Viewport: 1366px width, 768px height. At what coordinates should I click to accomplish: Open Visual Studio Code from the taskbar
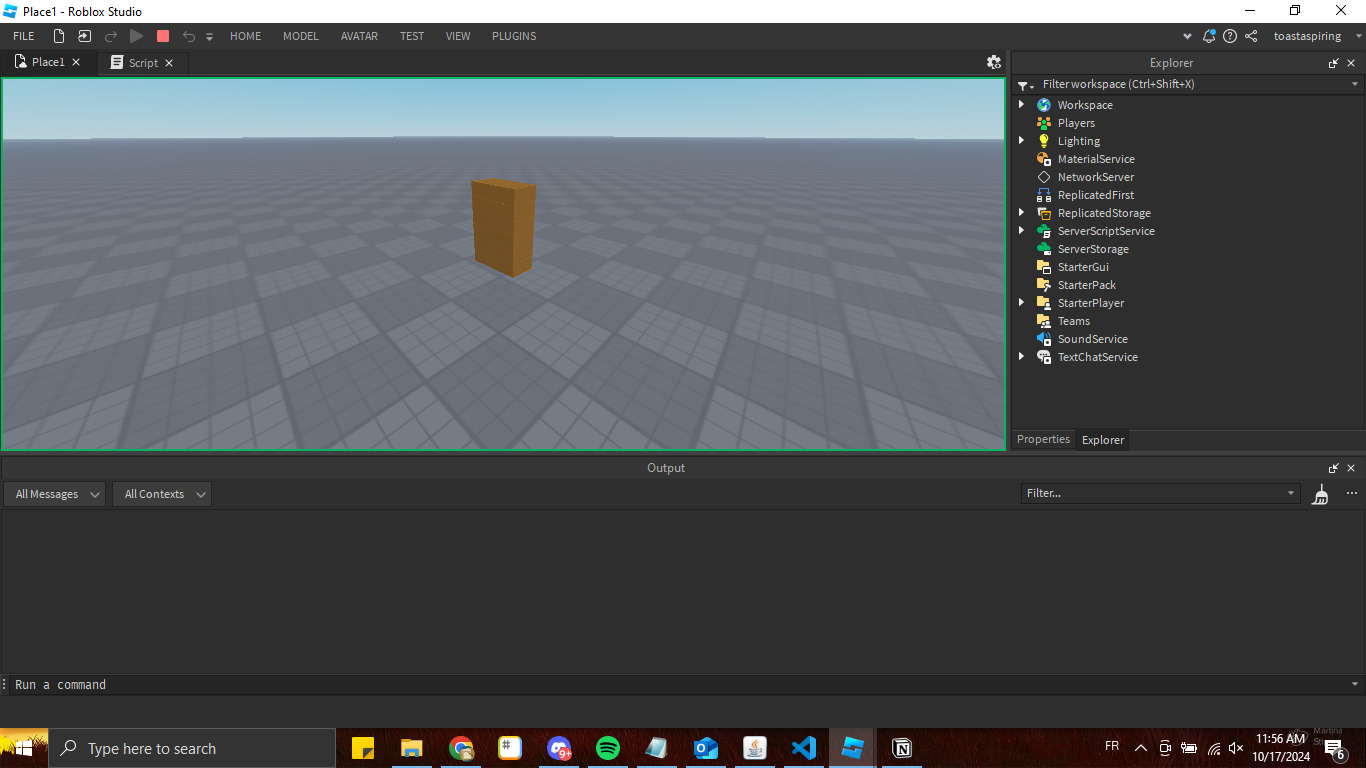(803, 747)
